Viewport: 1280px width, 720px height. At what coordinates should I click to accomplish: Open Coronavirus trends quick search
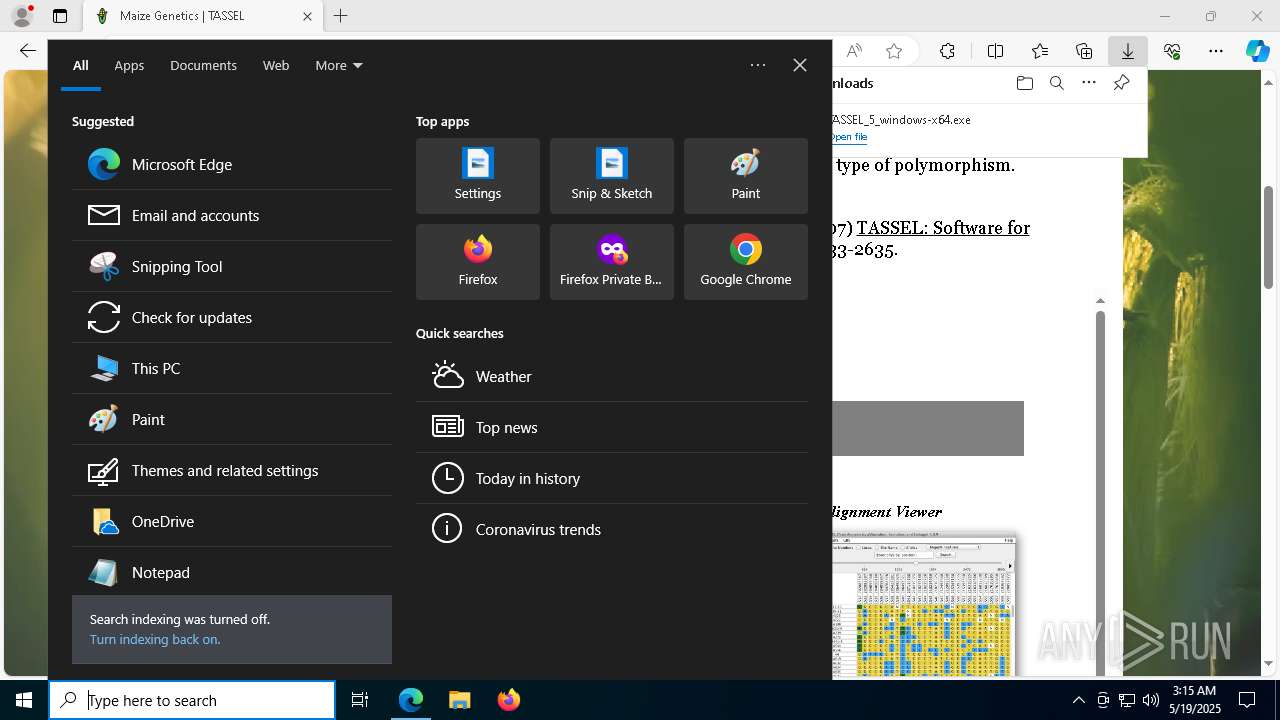pos(612,529)
